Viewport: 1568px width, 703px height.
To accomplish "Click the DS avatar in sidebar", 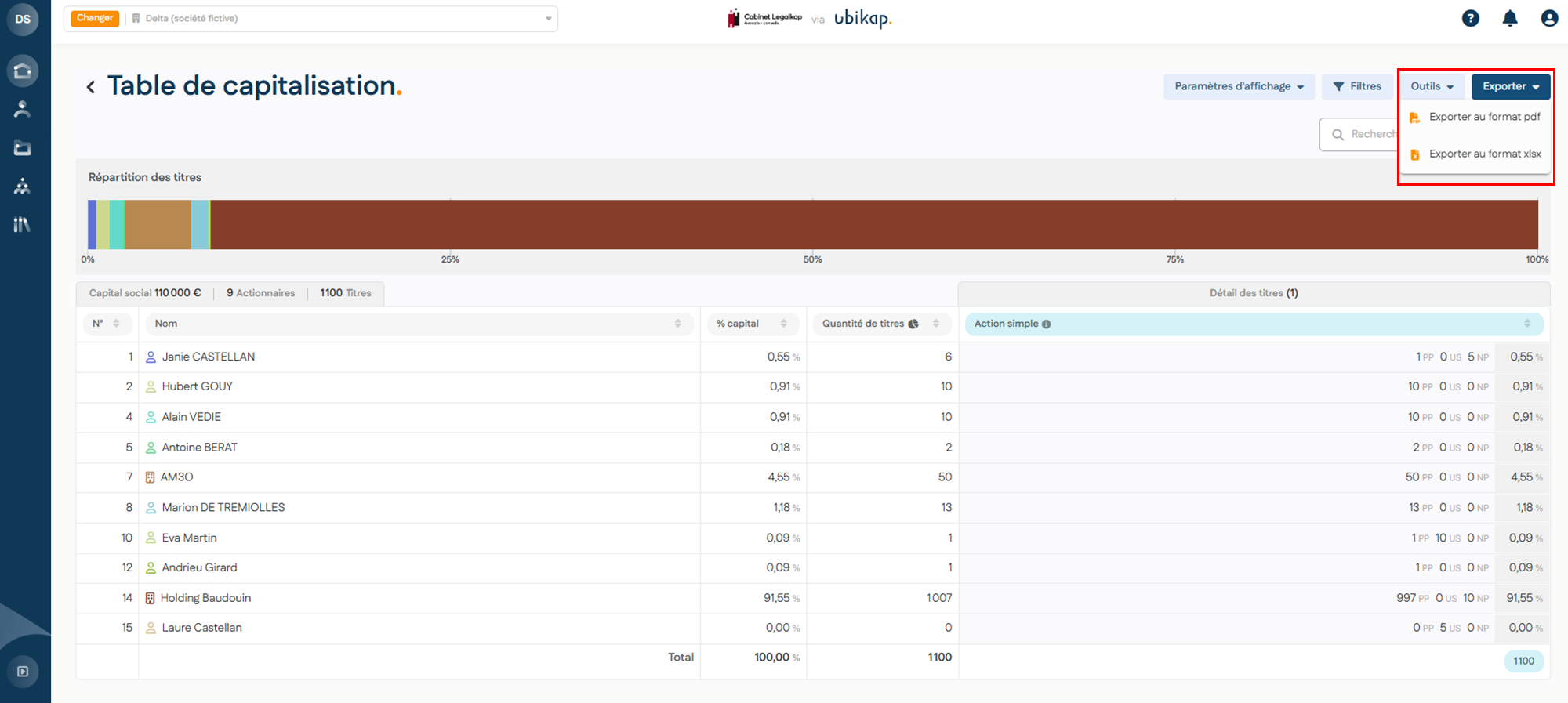I will pyautogui.click(x=23, y=19).
